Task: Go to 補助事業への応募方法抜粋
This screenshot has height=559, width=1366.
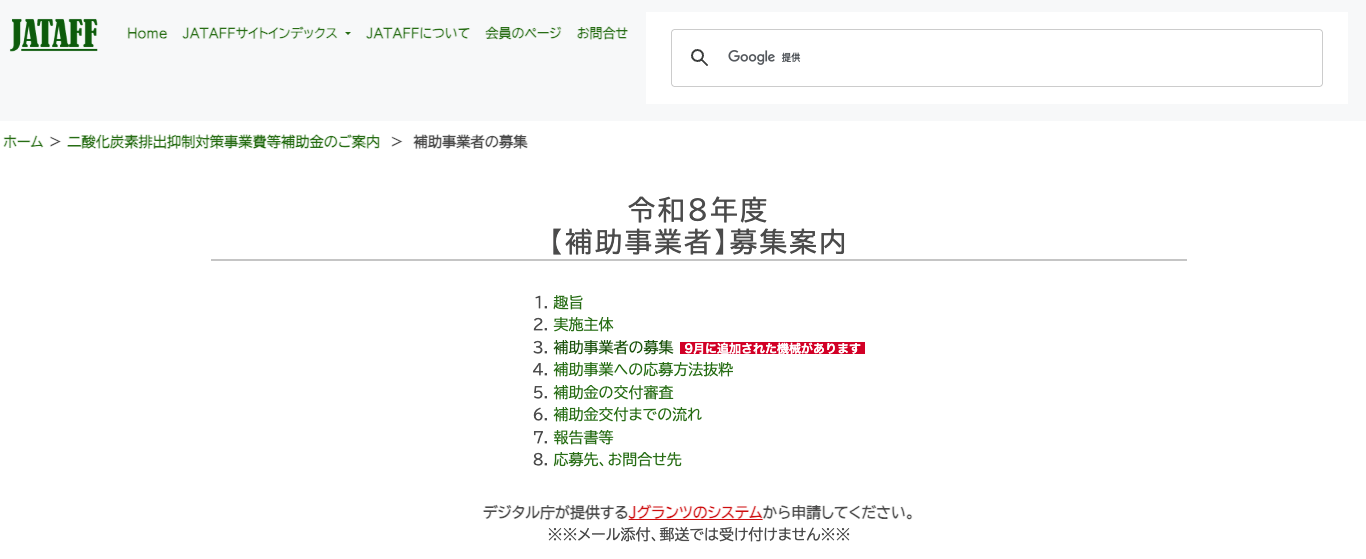Action: [643, 370]
